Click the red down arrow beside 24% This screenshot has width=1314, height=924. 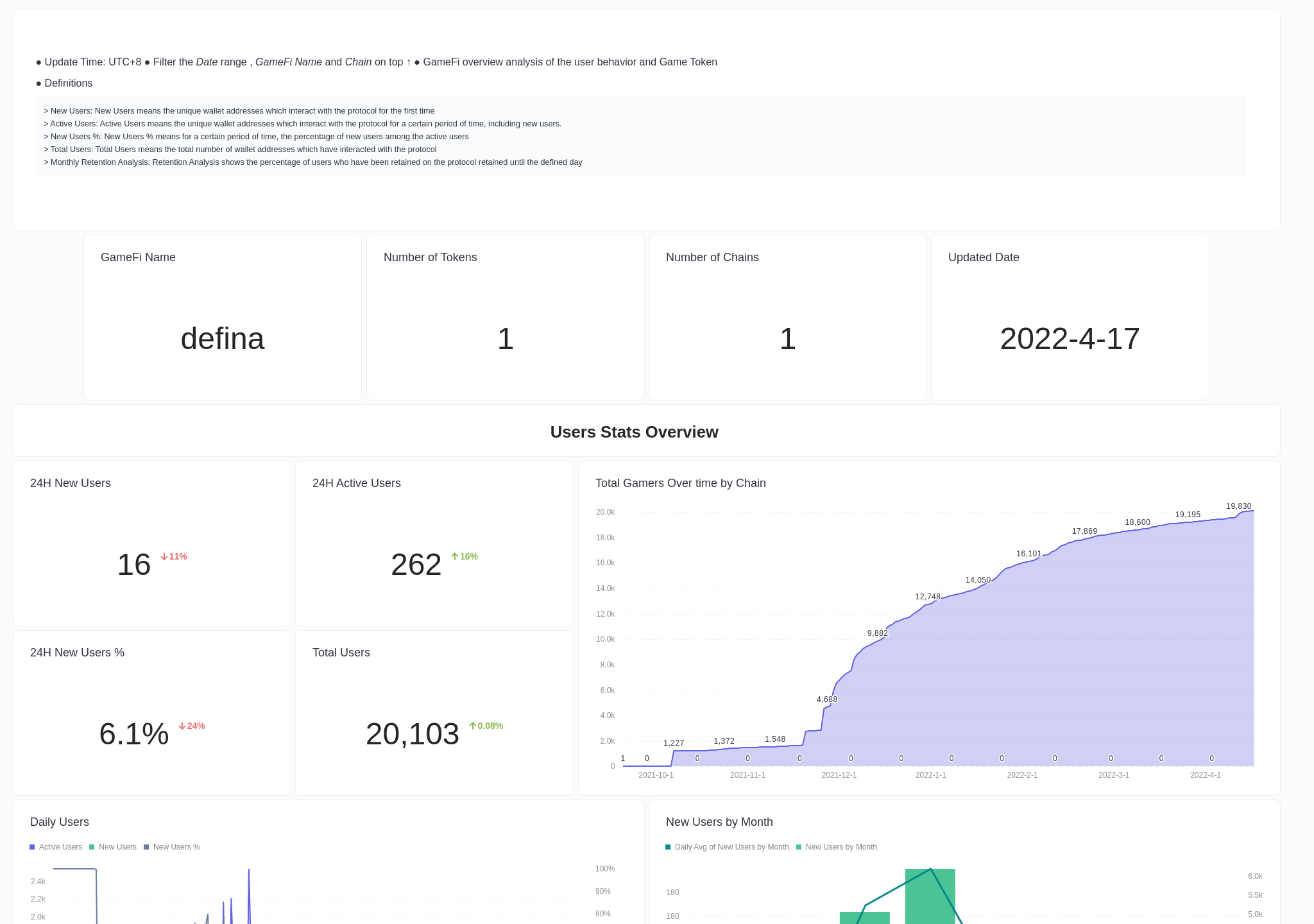point(182,726)
